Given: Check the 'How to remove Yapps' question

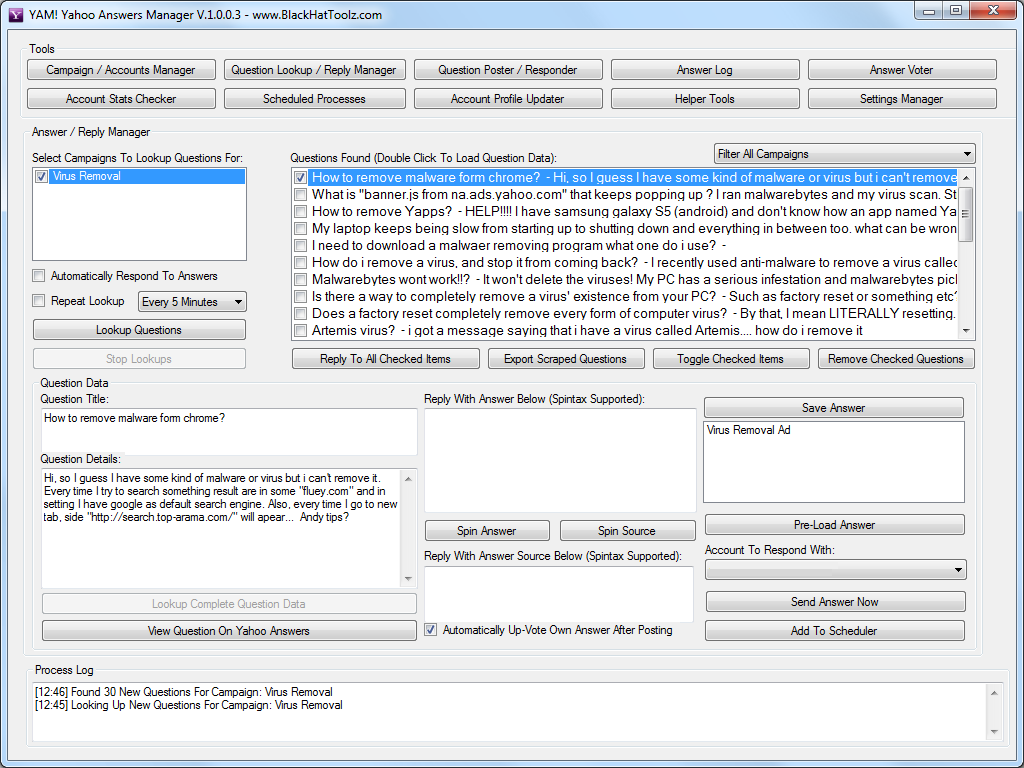Looking at the screenshot, I should coord(300,212).
